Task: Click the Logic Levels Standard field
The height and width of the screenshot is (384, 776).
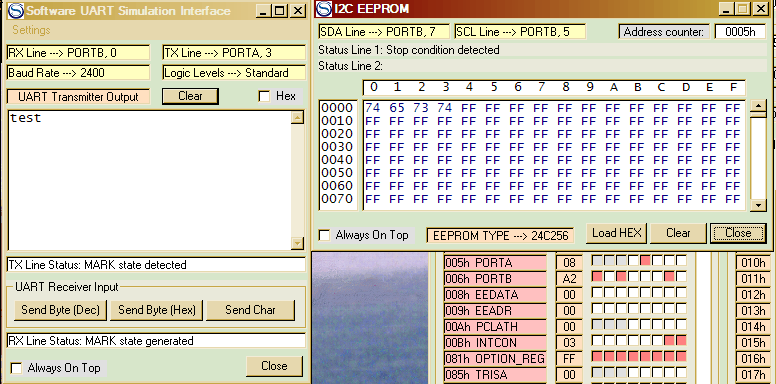Action: 234,73
